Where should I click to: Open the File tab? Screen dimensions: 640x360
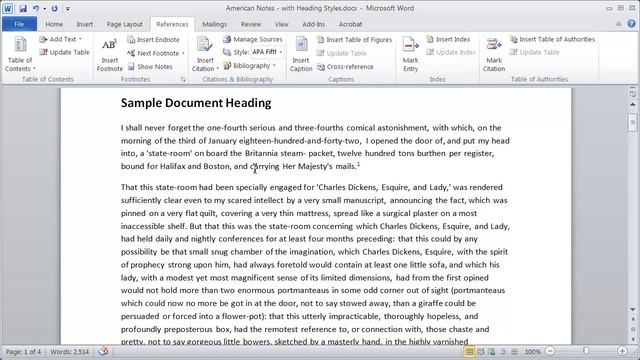pos(19,24)
